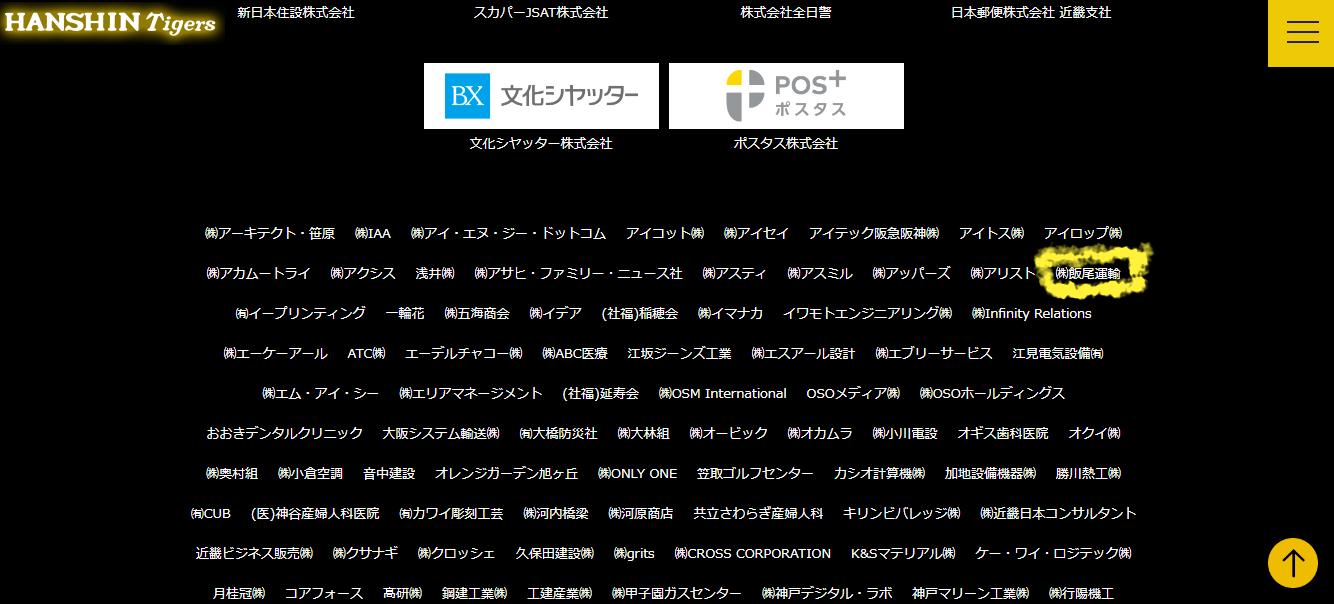Open the ㈱アーキテクト・笹原 sponsor link
Screen dimensions: 1334x604
[x=270, y=233]
